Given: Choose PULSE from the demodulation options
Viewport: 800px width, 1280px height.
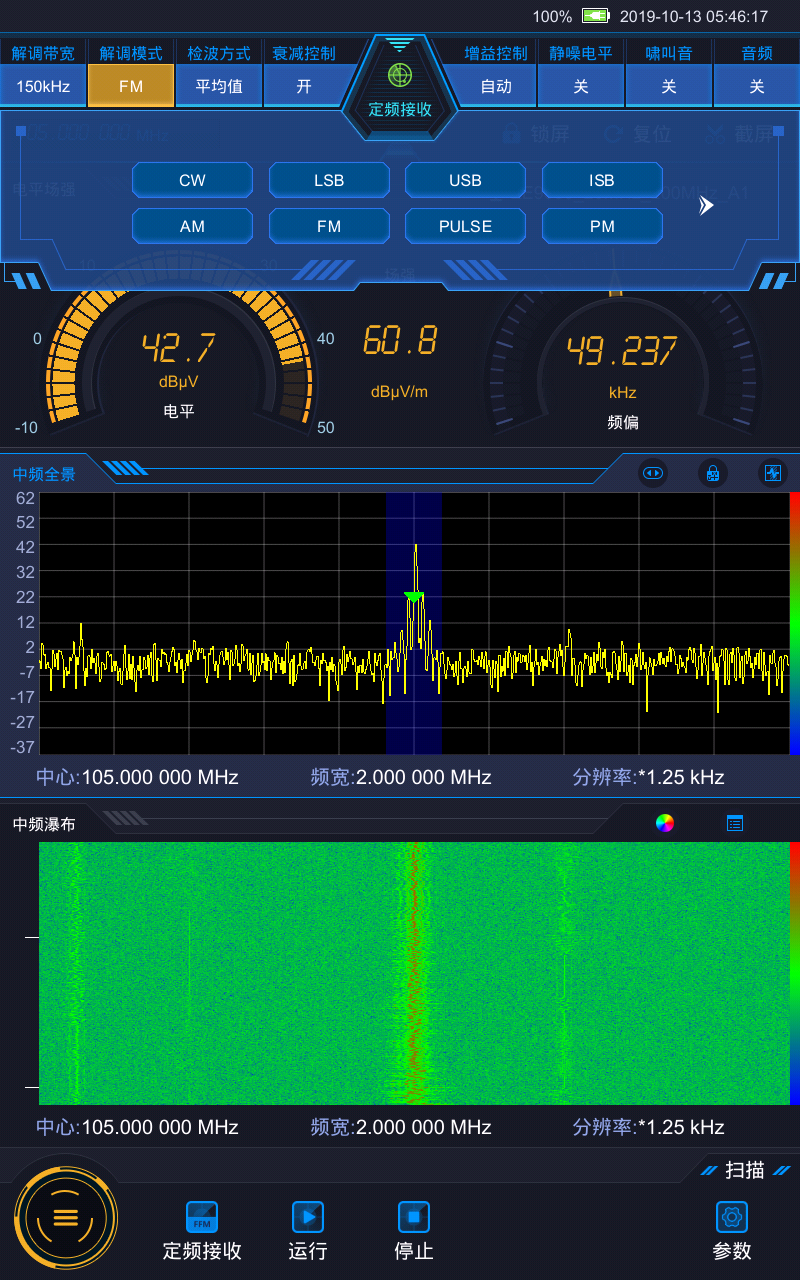Looking at the screenshot, I should [465, 226].
